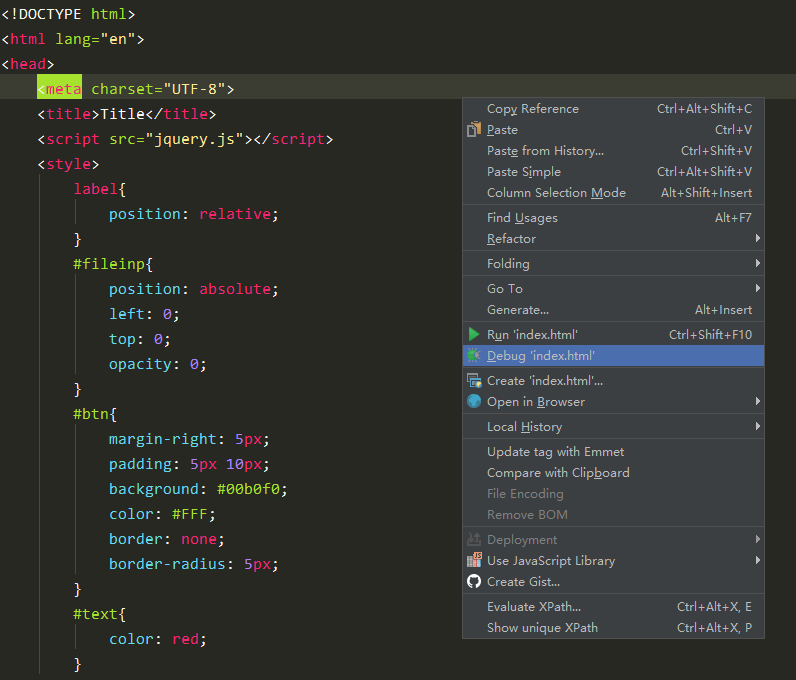
Task: Click the disabled File Encoding entry
Action: pyautogui.click(x=613, y=494)
